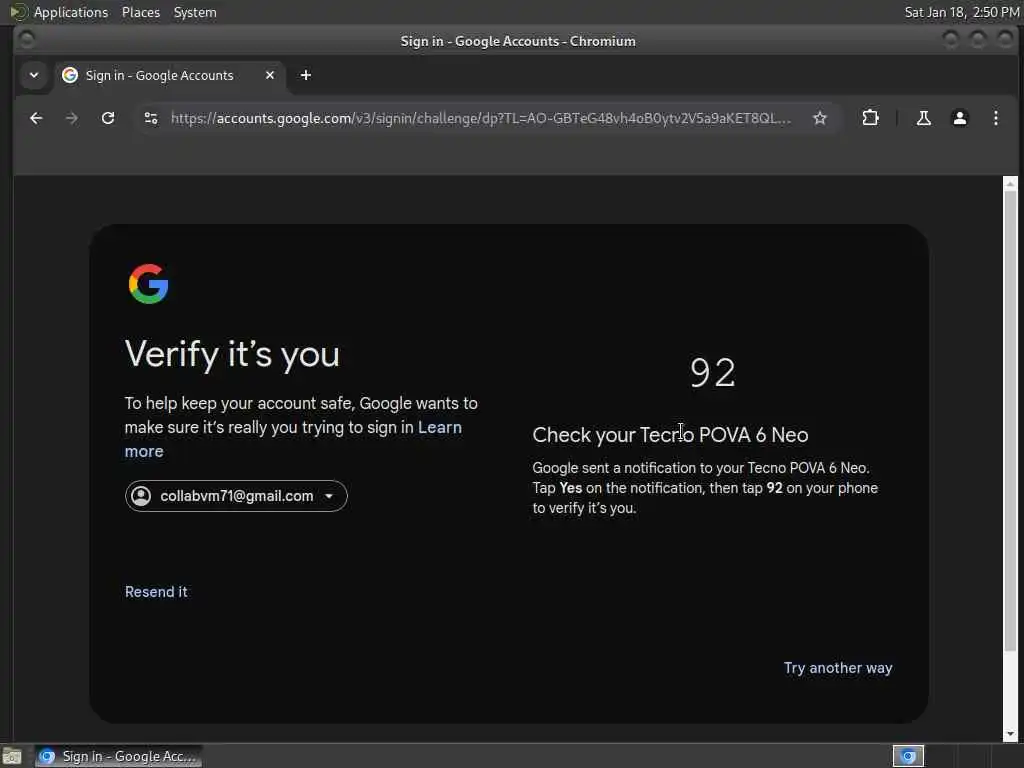
Task: Open the browser profile icon
Action: coord(959,118)
